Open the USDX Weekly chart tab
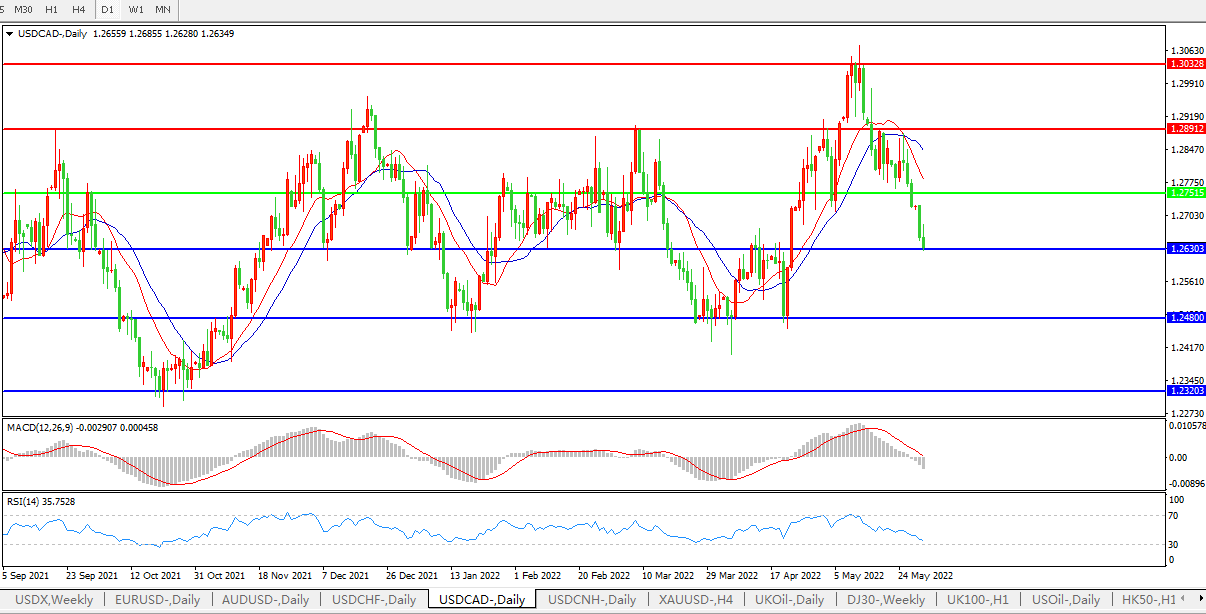 pyautogui.click(x=52, y=599)
